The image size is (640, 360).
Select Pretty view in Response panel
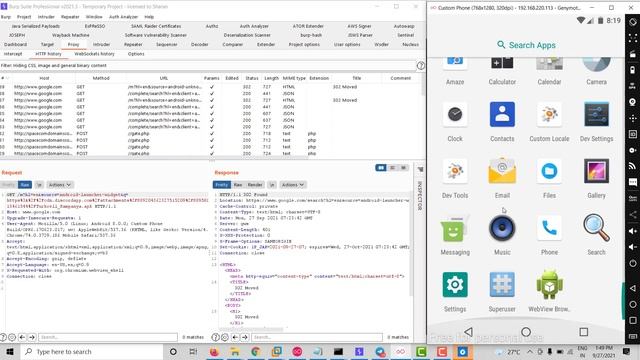(x=222, y=185)
